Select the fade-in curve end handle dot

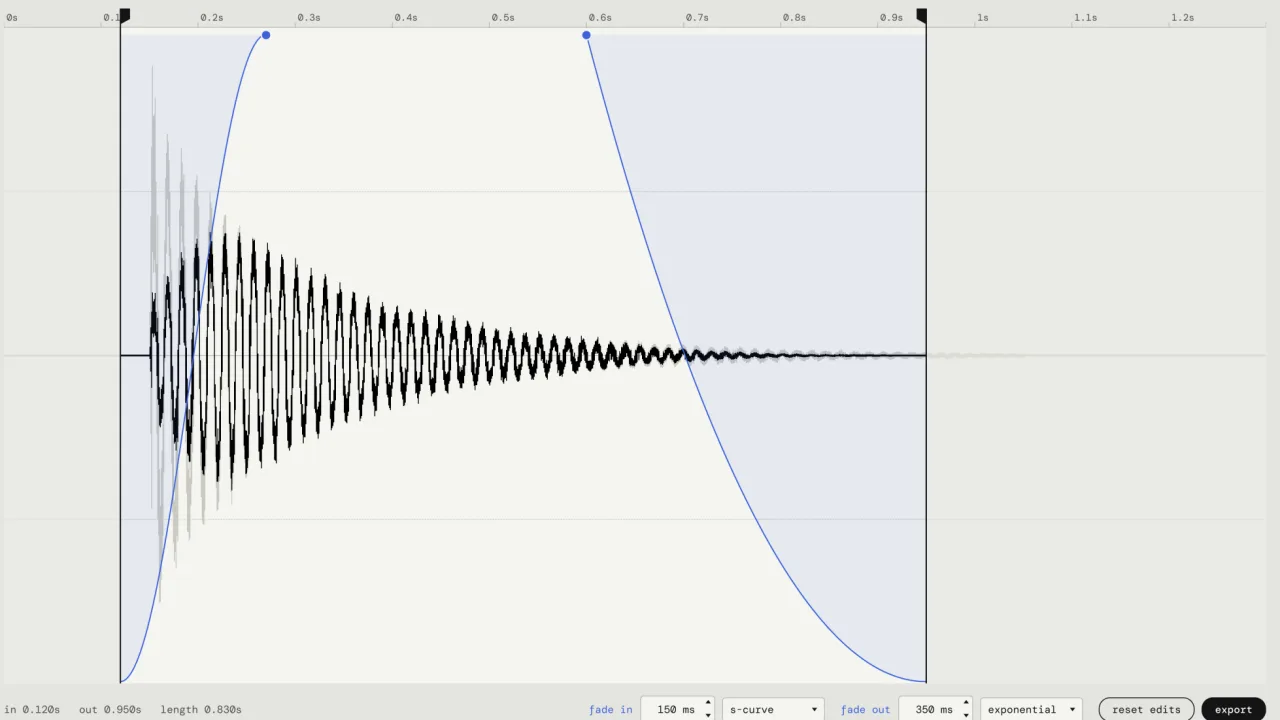(266, 35)
